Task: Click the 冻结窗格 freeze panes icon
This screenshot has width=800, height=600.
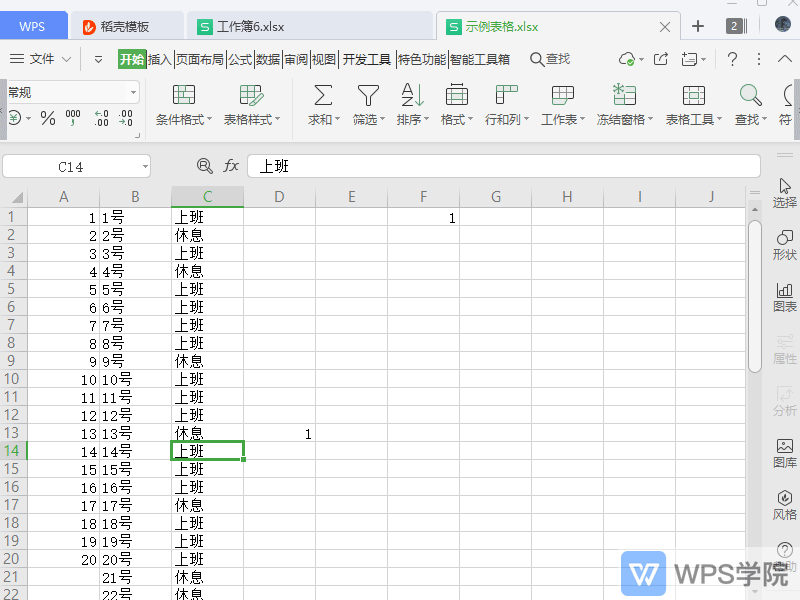Action: point(625,96)
